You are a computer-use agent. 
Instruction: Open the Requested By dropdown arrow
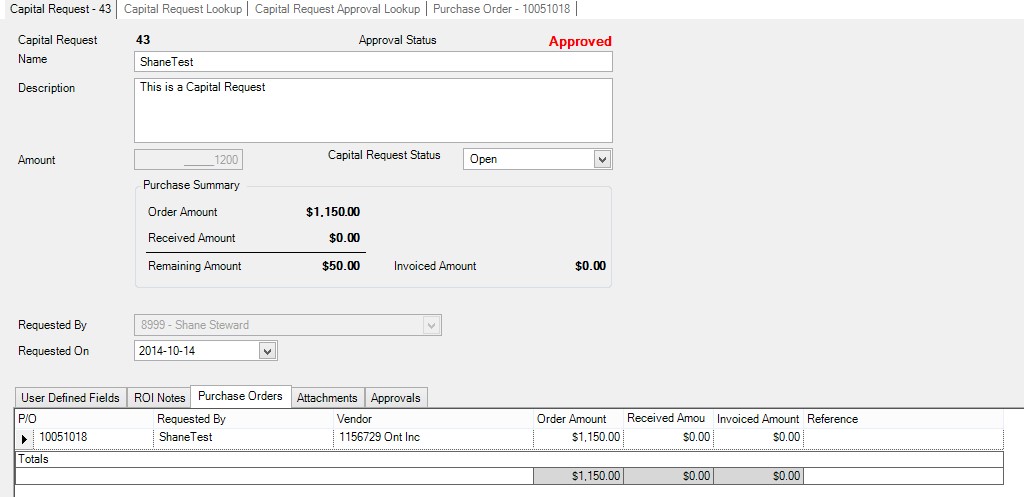point(431,325)
